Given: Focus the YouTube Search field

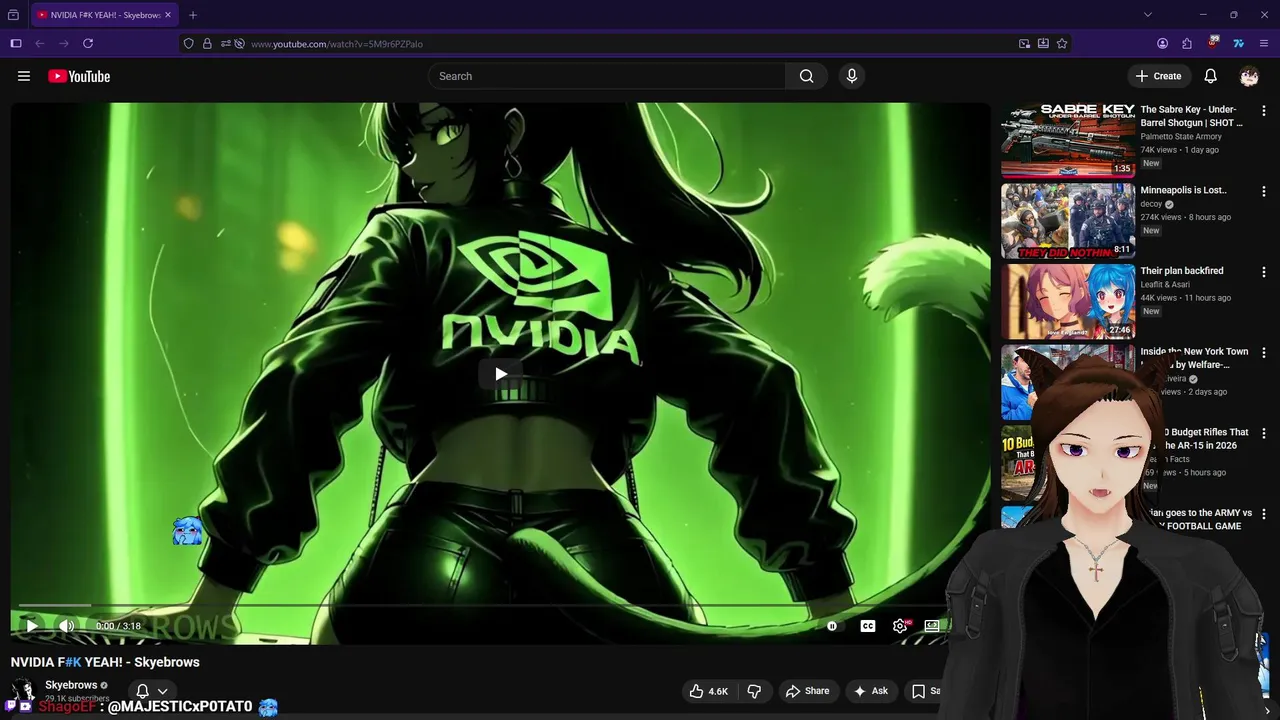Looking at the screenshot, I should [x=607, y=76].
